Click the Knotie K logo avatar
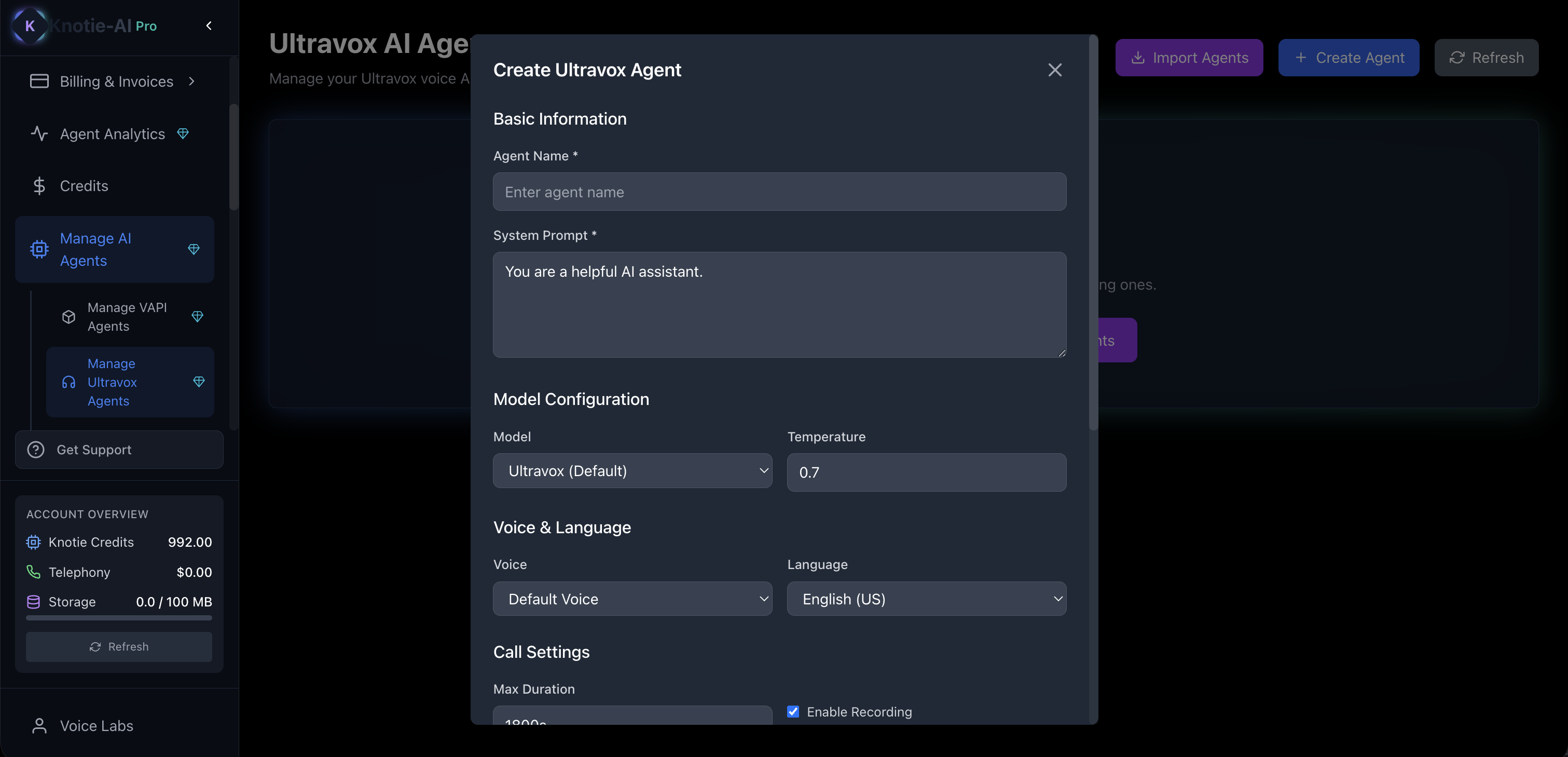The image size is (1568, 757). pyautogui.click(x=29, y=25)
